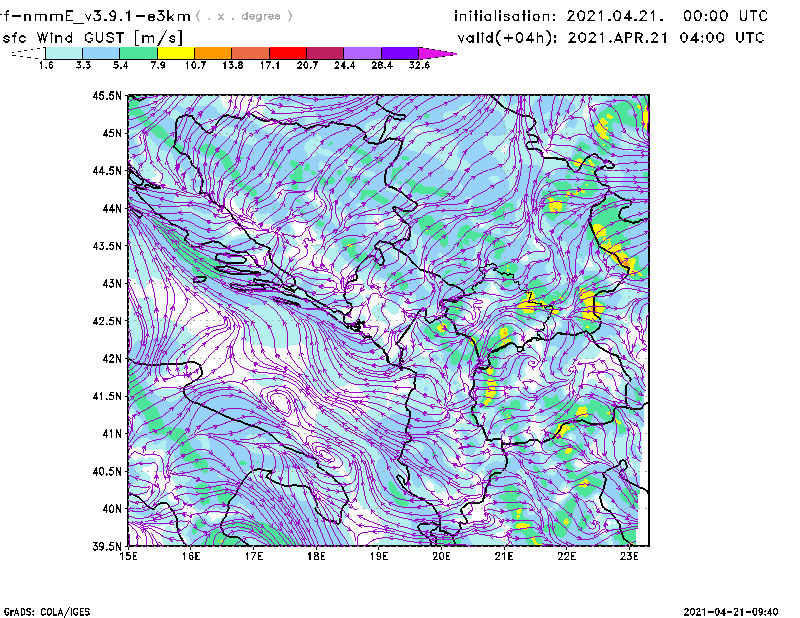Viewport: 800px width, 618px height.
Task: Click the 43N latitude label
Action: point(112,283)
